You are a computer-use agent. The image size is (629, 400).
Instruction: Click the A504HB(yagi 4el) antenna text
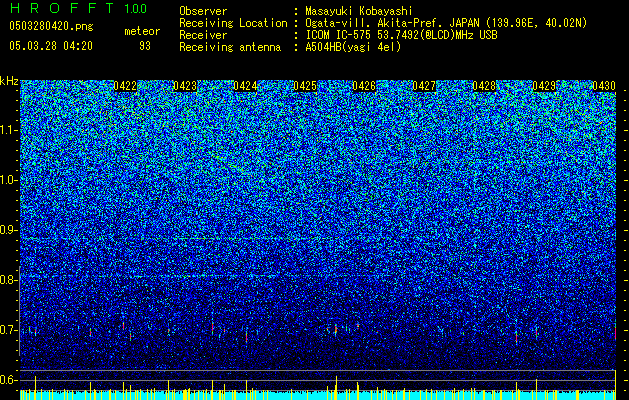(x=353, y=47)
